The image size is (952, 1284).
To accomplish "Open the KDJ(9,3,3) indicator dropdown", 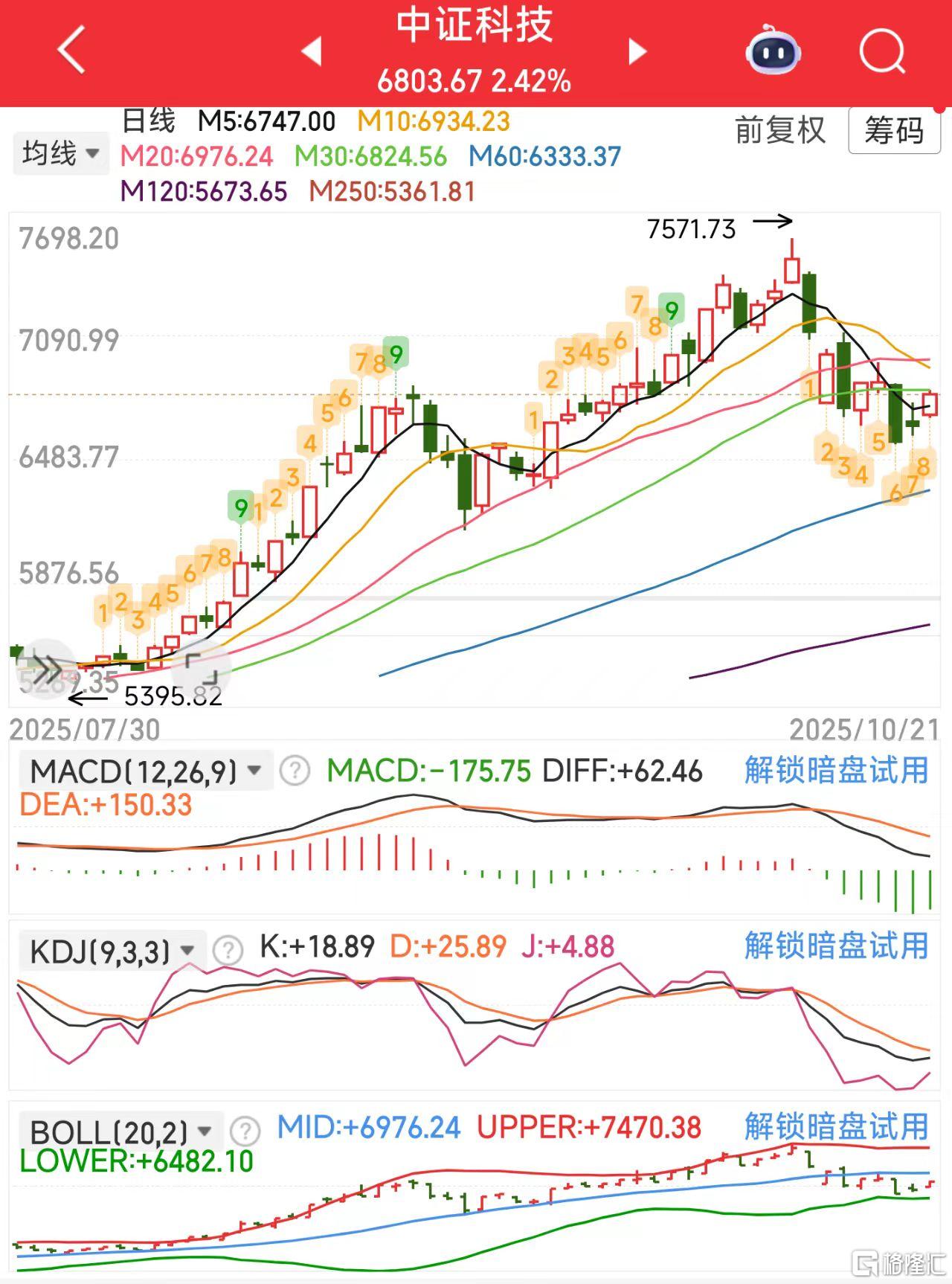I will point(112,951).
